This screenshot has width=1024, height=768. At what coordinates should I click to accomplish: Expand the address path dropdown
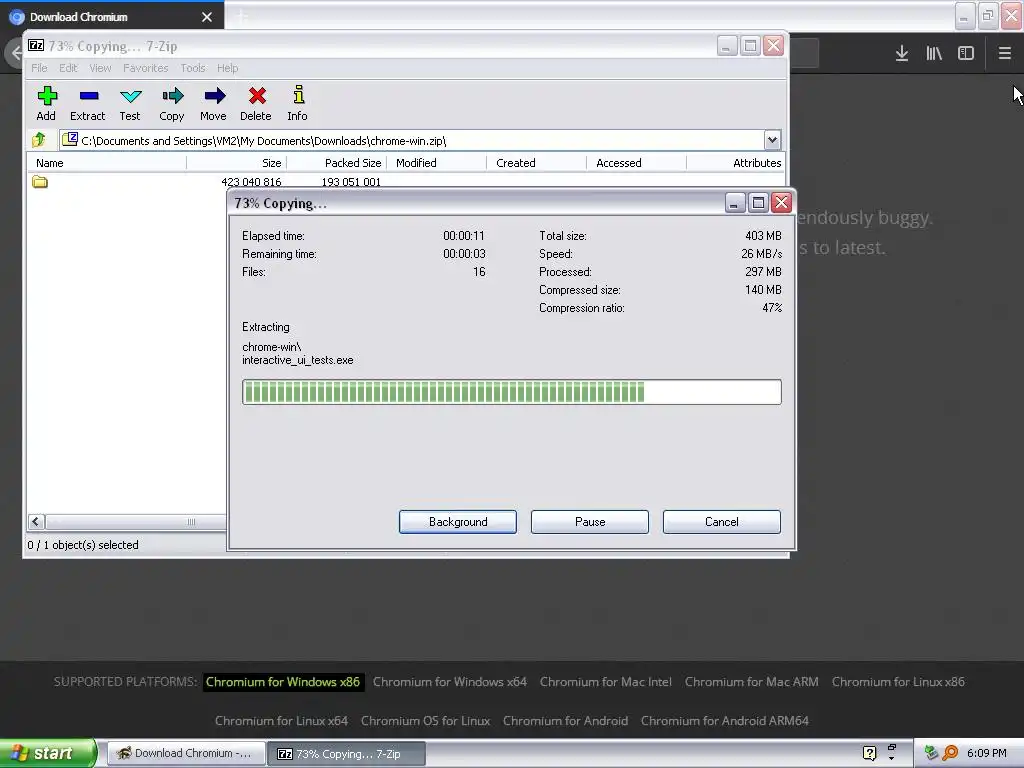point(772,140)
